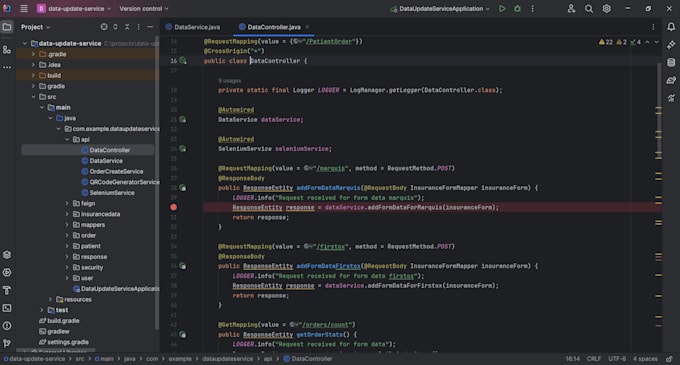Hide the Project tool window
Screen dimensions: 680x365
(x=150, y=27)
